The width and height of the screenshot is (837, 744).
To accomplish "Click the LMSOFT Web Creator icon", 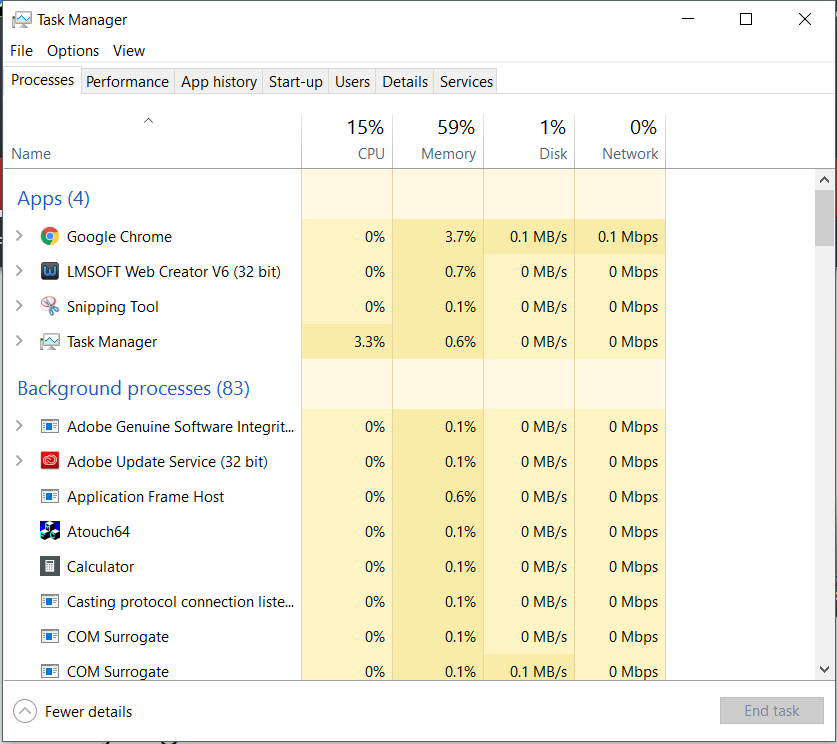I will click(50, 272).
